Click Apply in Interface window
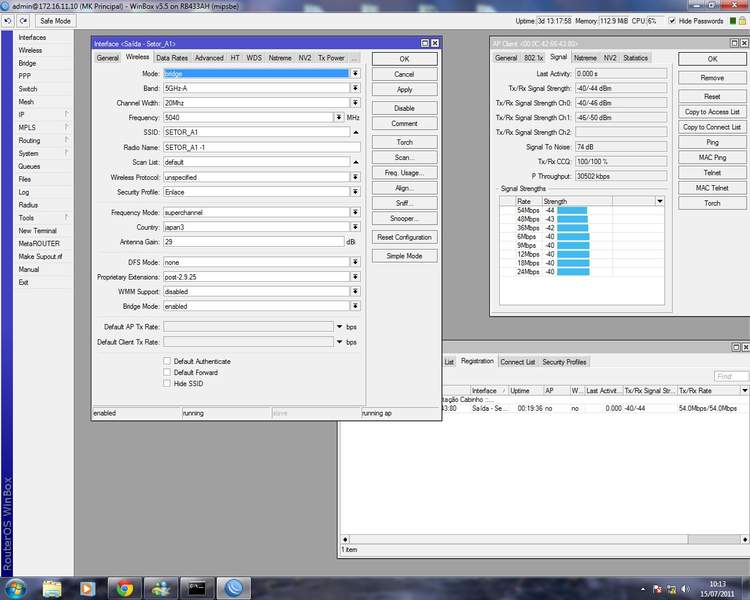Image resolution: width=750 pixels, height=600 pixels. tap(404, 89)
